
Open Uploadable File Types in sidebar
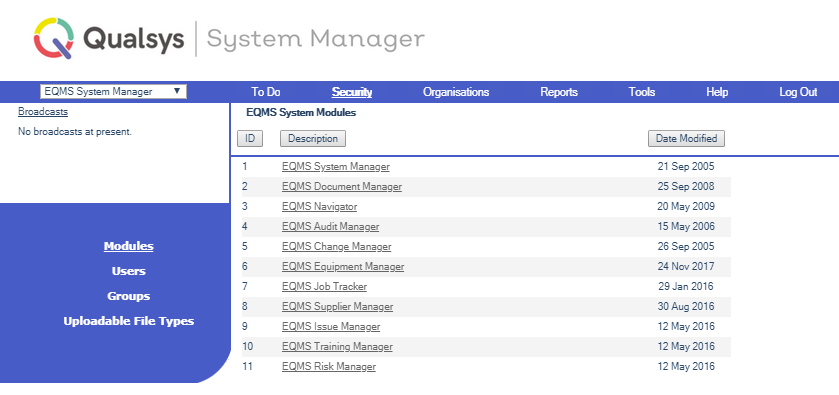(x=128, y=321)
